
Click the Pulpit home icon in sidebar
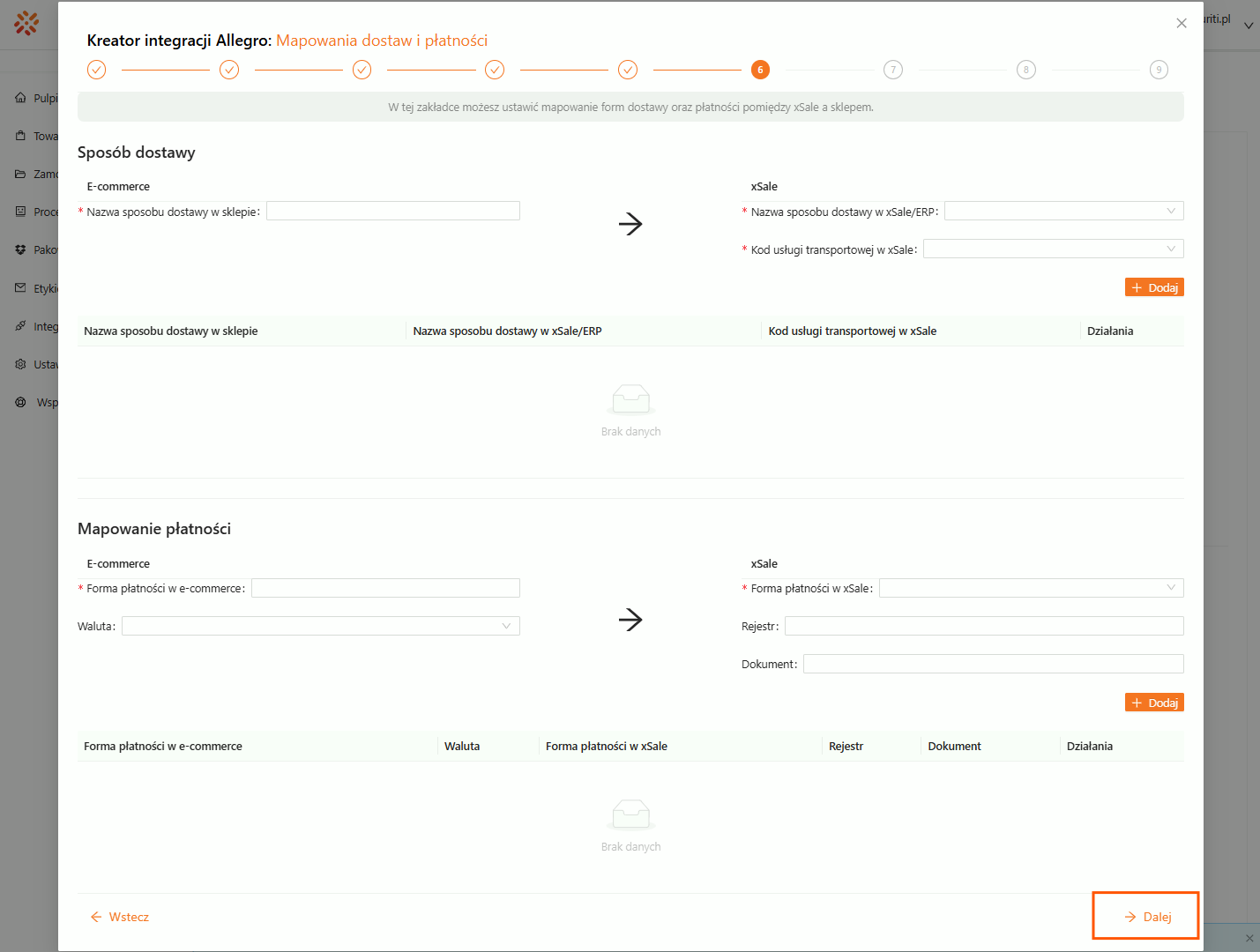(20, 98)
